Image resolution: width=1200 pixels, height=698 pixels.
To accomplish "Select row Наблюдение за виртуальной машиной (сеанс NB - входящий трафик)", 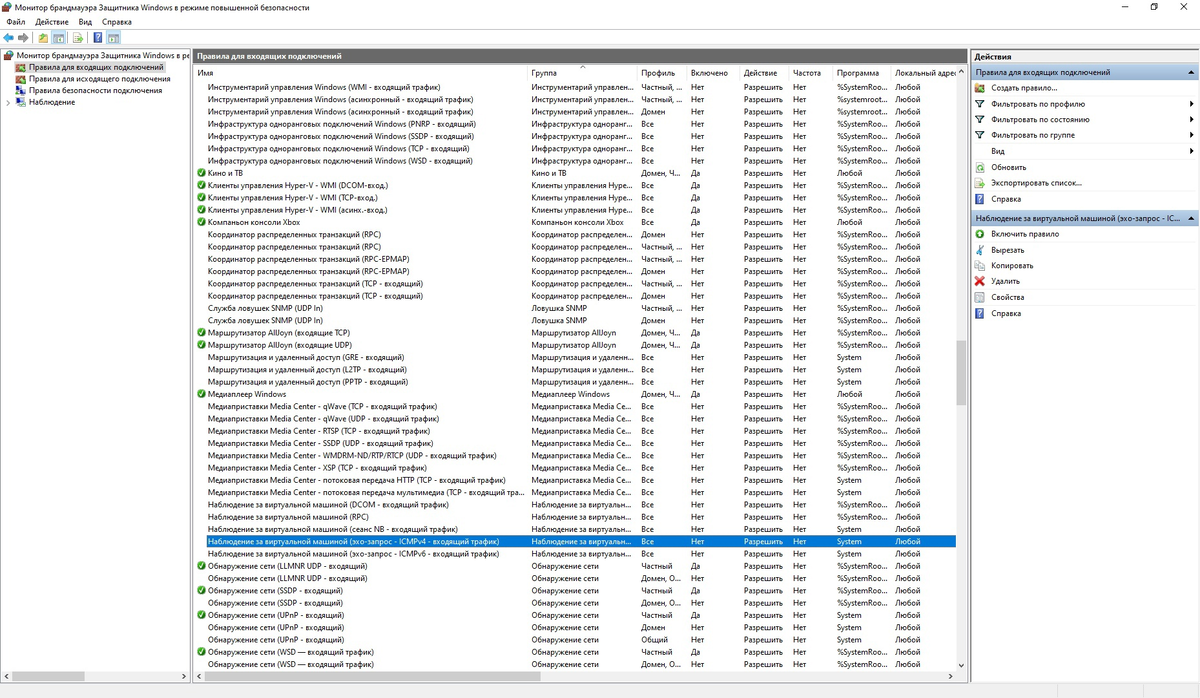I will [574, 529].
